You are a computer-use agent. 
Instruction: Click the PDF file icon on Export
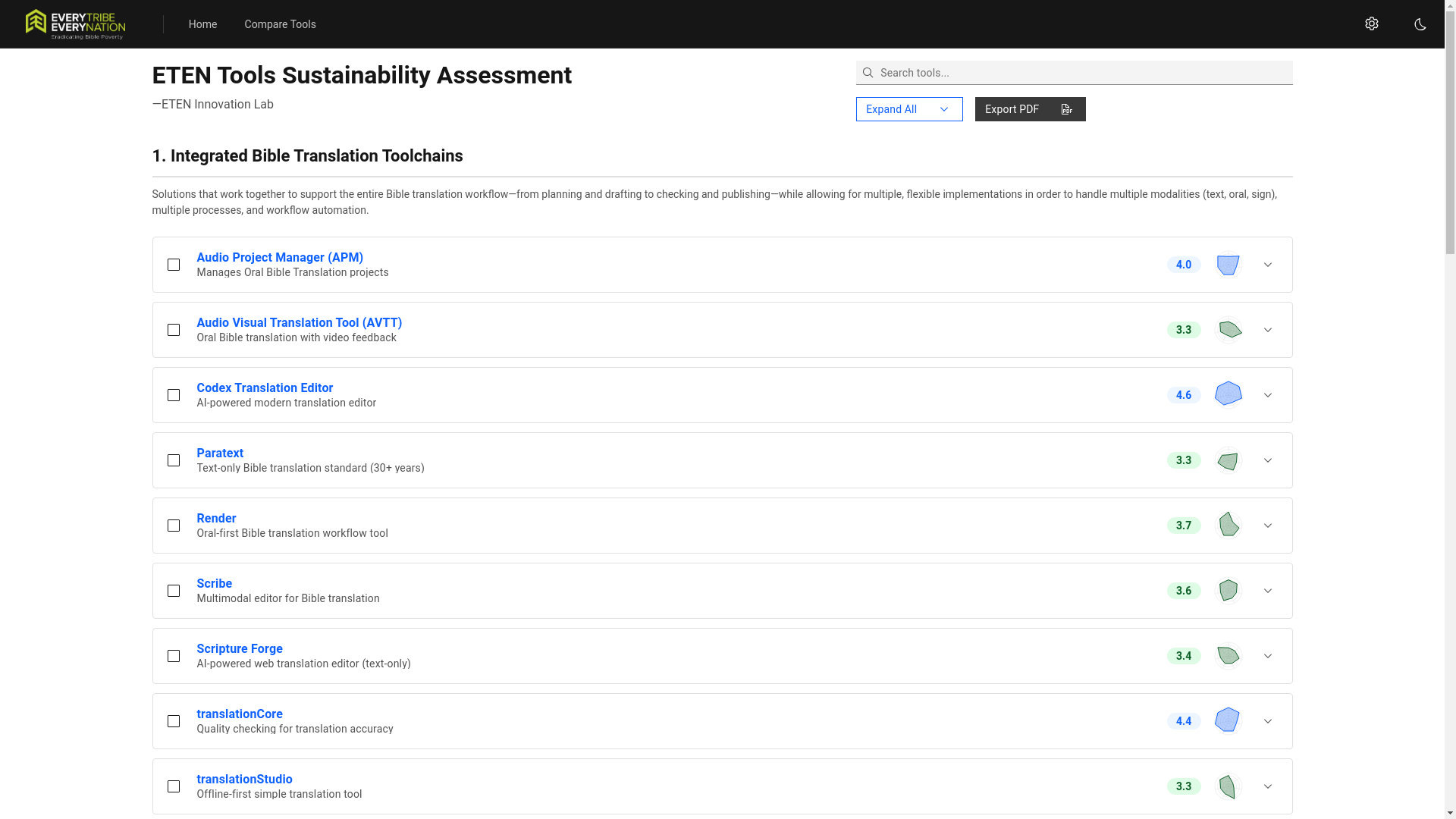pyautogui.click(x=1067, y=109)
